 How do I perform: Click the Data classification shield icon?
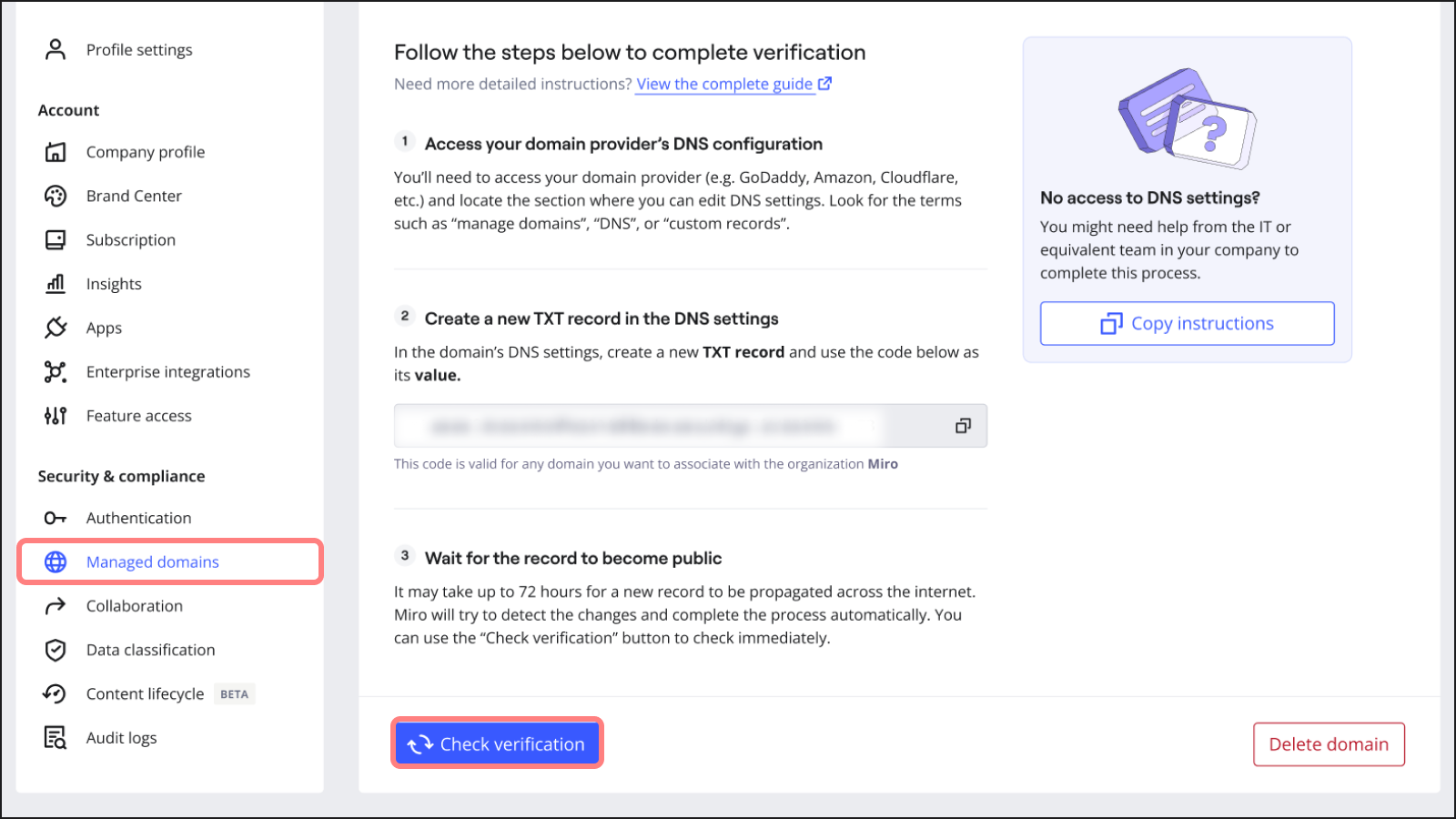56,650
